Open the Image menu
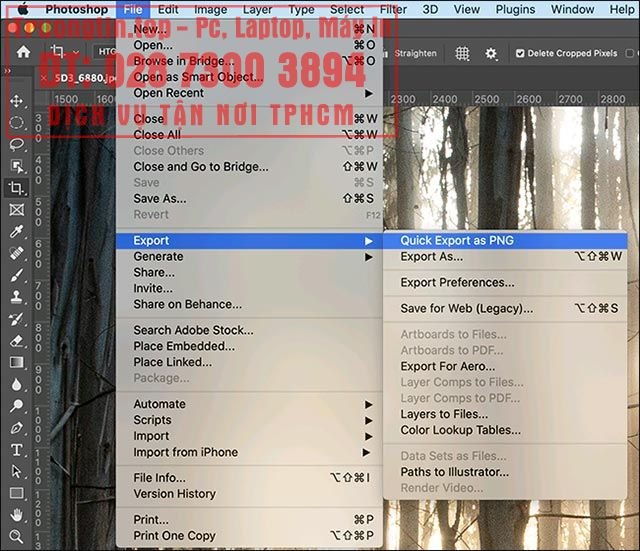The height and width of the screenshot is (551, 640). pos(211,9)
